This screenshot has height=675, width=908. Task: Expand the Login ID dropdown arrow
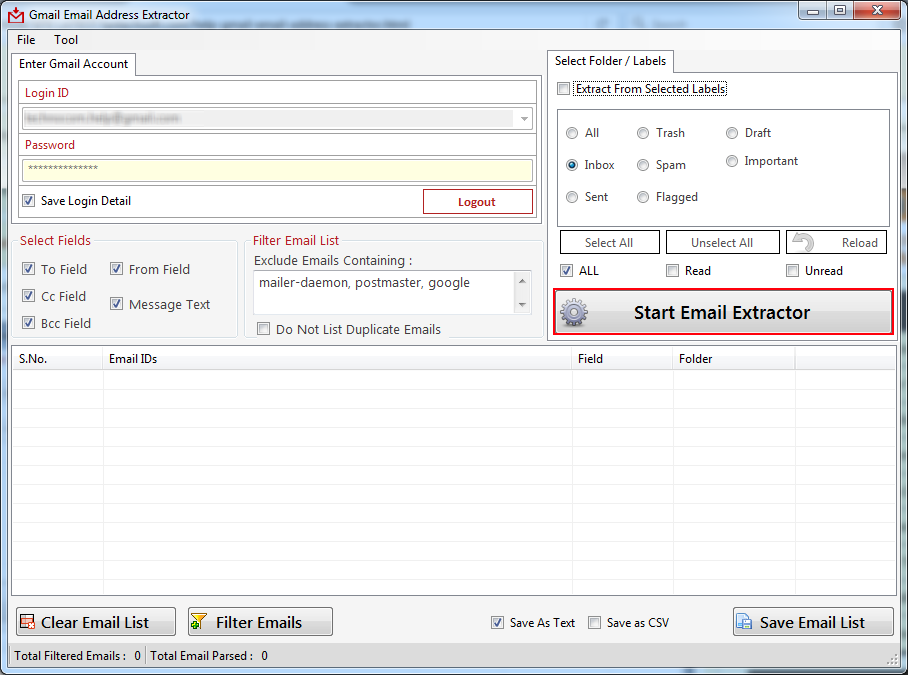click(x=524, y=119)
